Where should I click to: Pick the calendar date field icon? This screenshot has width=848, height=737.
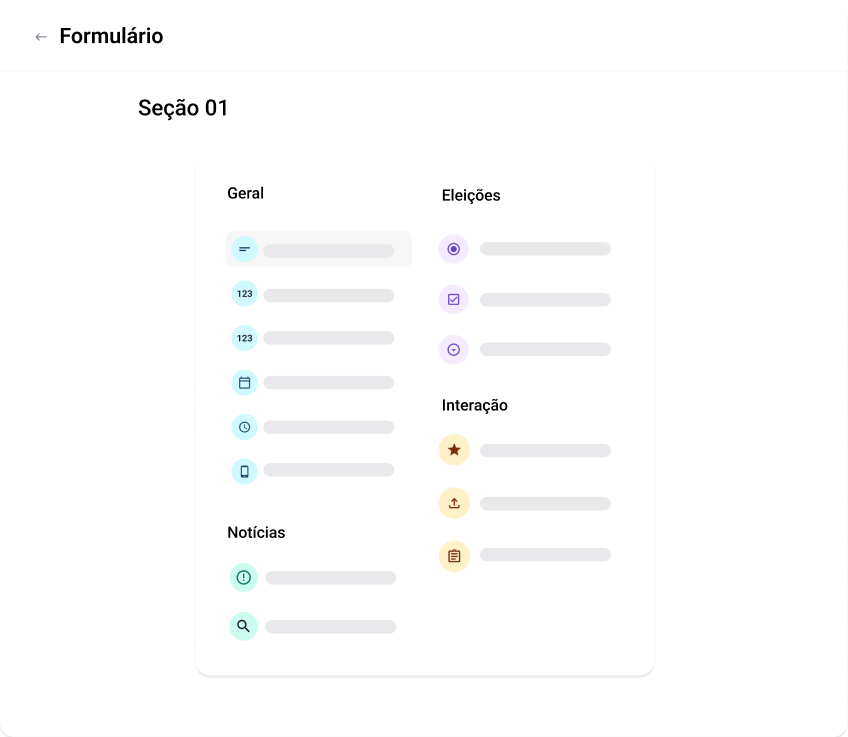click(244, 383)
